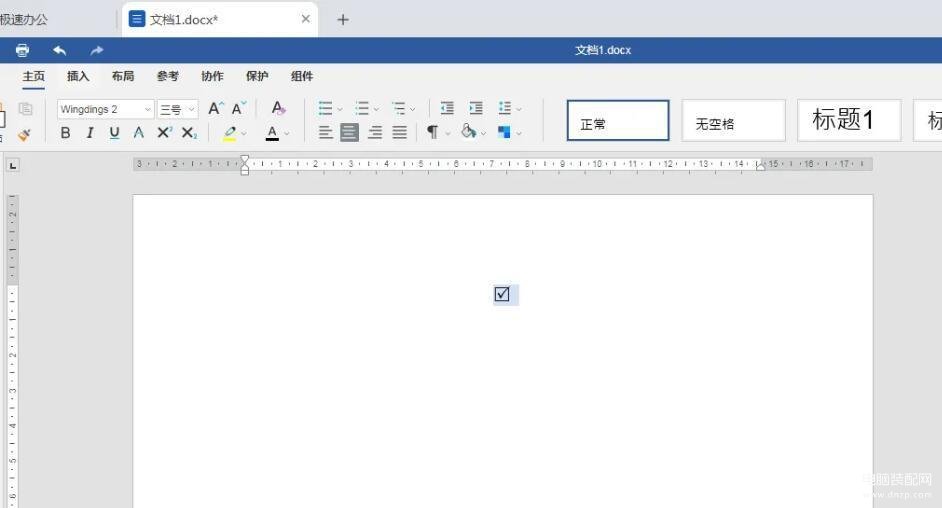The width and height of the screenshot is (942, 508).
Task: Click the checked box symbol in the document
Action: pos(502,294)
